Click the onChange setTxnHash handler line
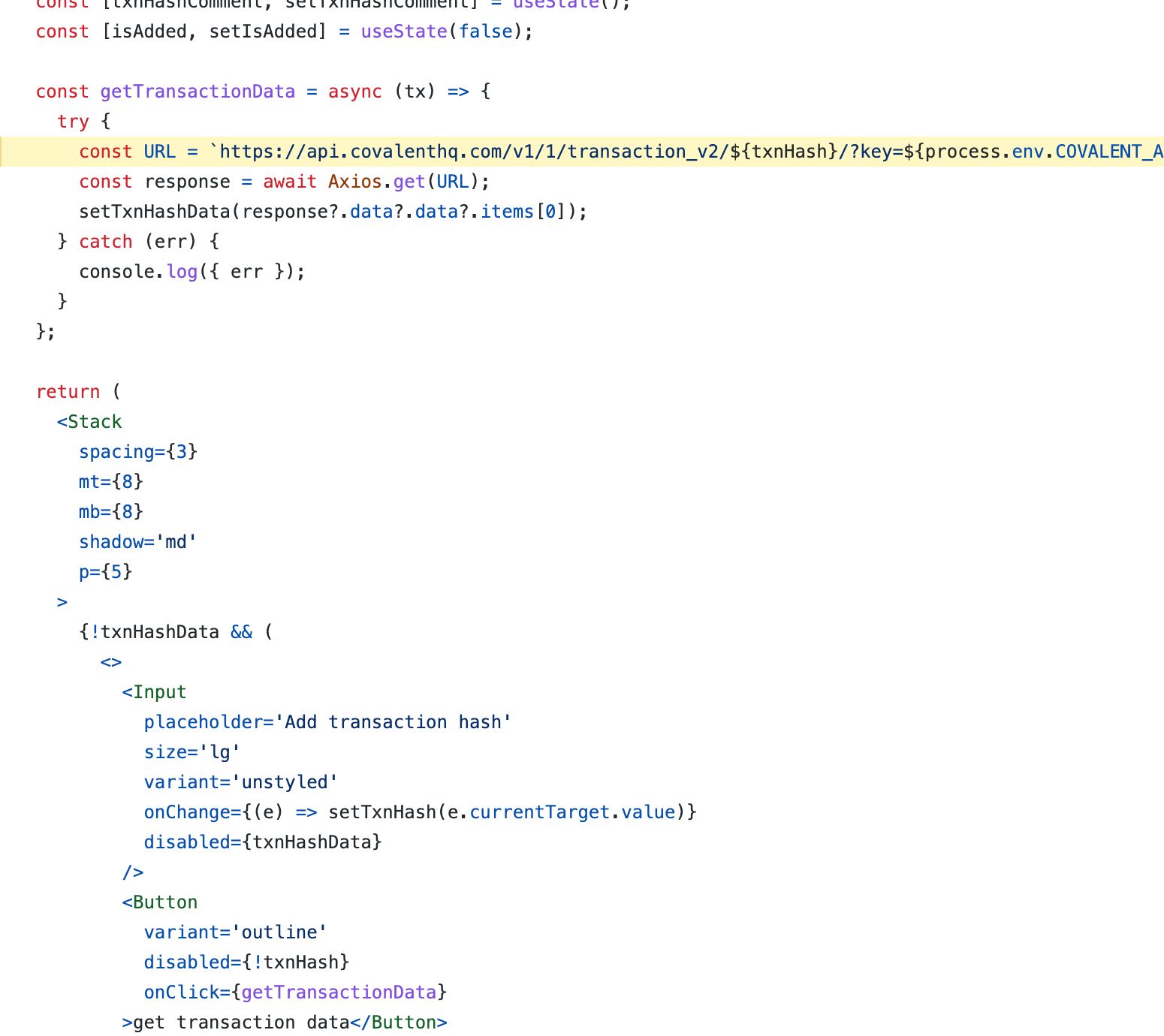The width and height of the screenshot is (1164, 1036). (x=421, y=812)
